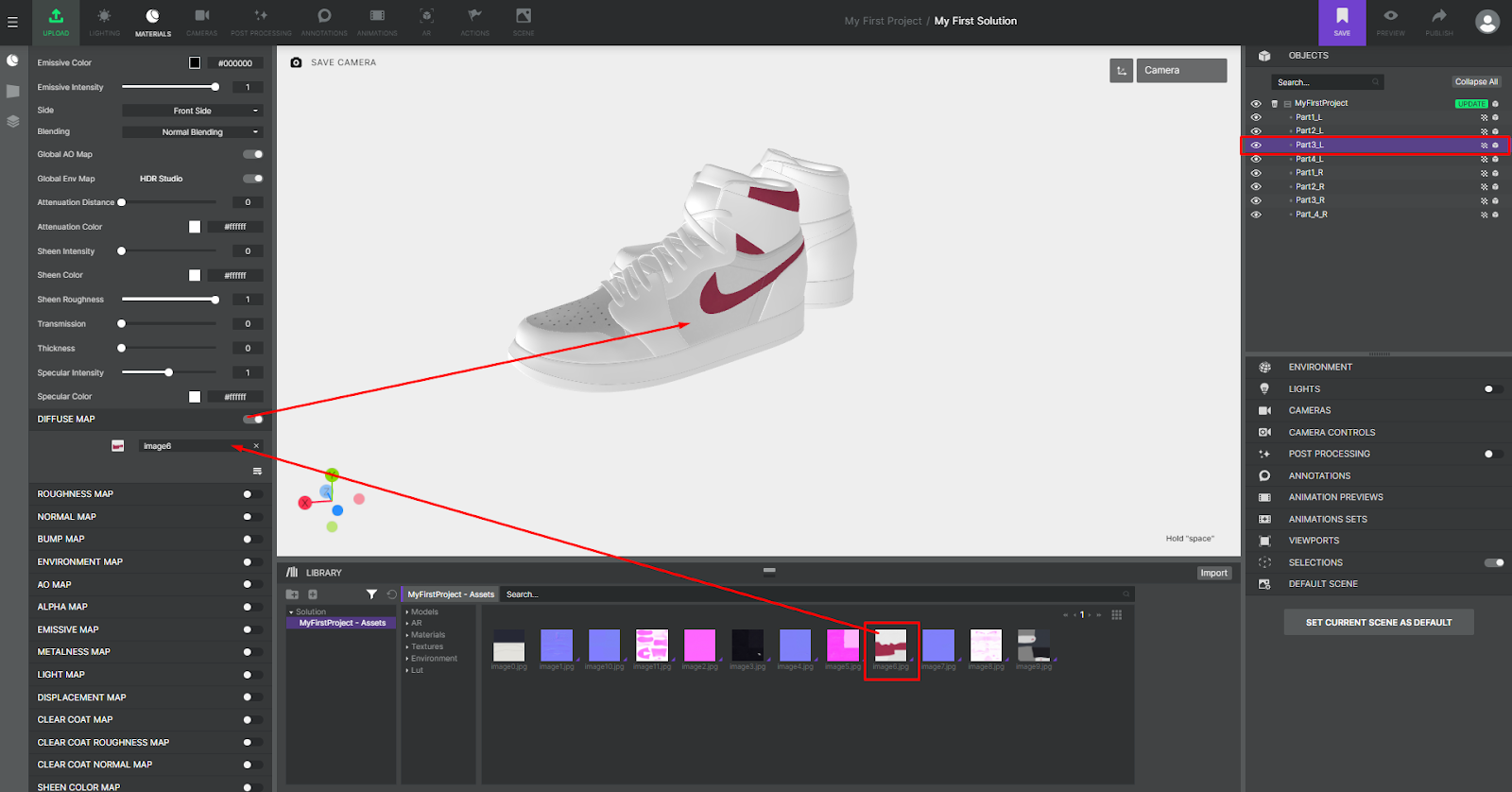Open the Side dropdown showing Front Side
The image size is (1512, 792).
(x=192, y=111)
